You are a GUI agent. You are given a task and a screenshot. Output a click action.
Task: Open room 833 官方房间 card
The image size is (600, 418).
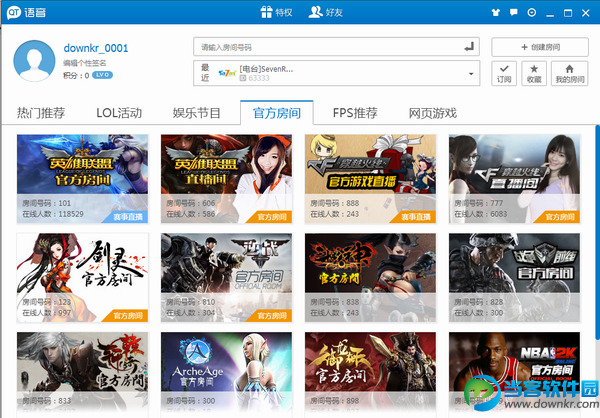pos(82,373)
